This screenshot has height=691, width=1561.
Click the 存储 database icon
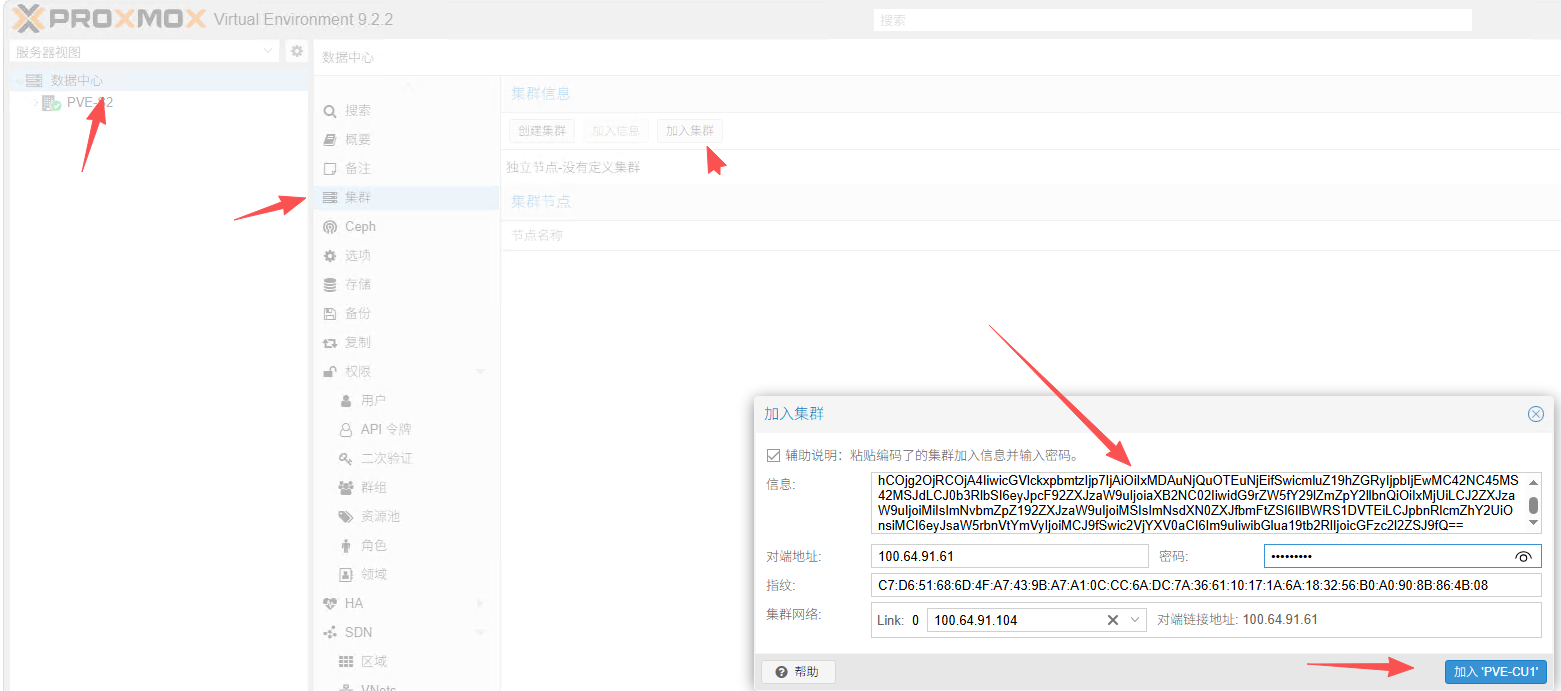tap(330, 285)
